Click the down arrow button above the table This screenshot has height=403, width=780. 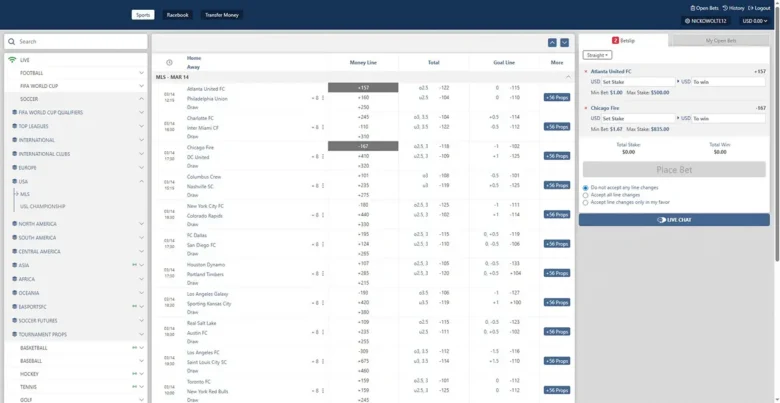pos(565,43)
